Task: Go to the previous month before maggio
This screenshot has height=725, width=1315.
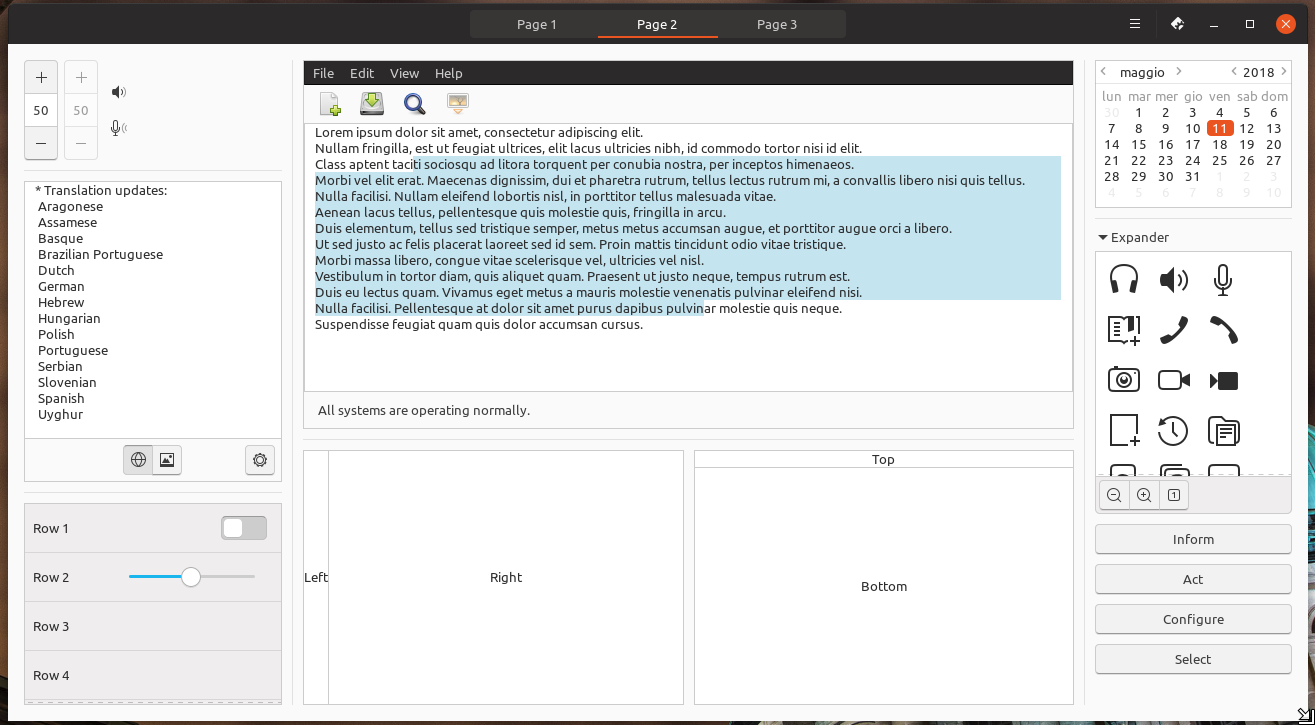Action: (1104, 72)
